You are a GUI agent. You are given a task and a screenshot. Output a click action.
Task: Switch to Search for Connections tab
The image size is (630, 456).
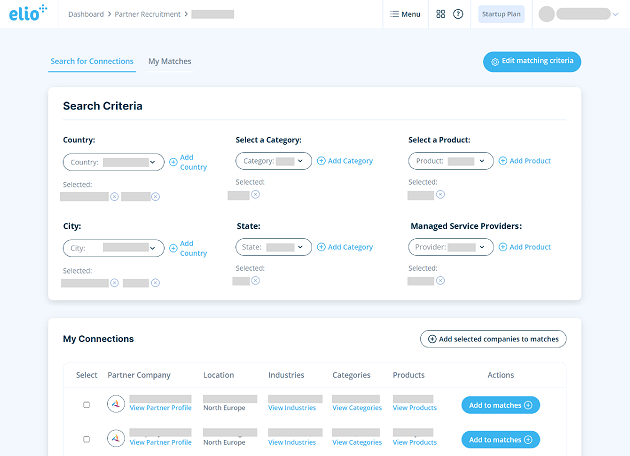(x=92, y=61)
